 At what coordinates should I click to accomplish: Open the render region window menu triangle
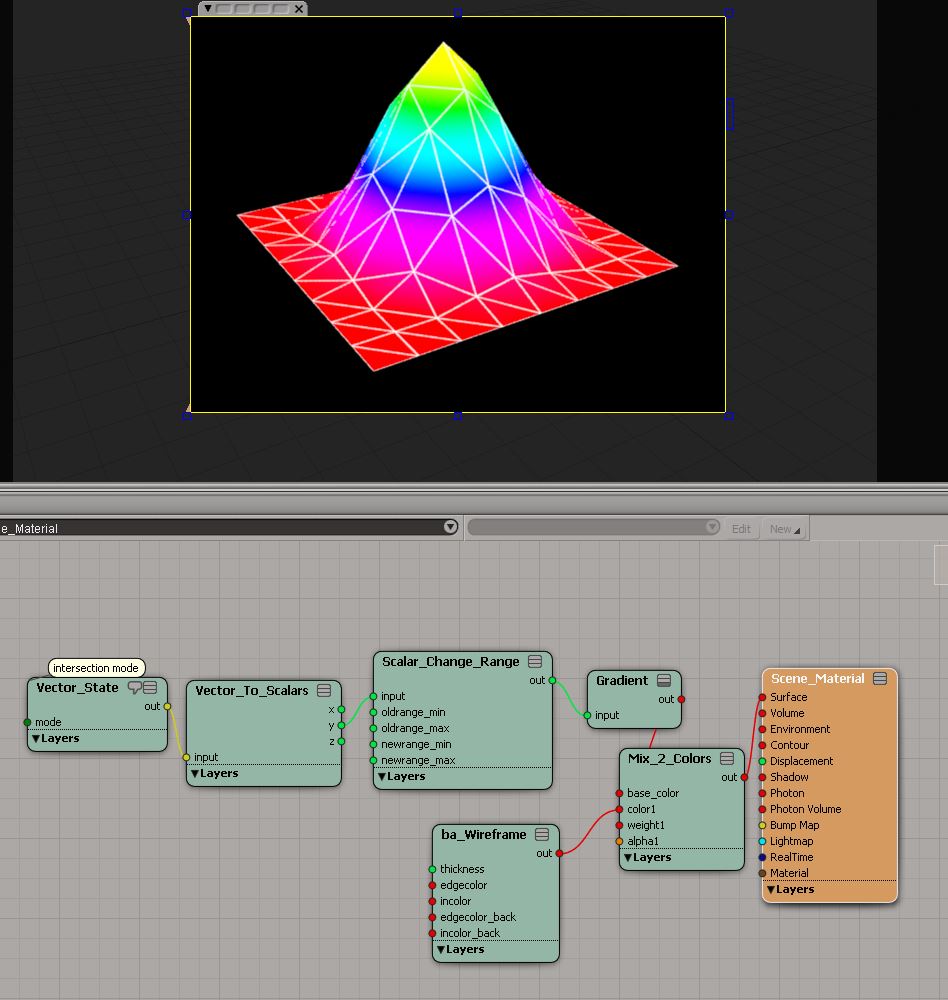tap(208, 8)
